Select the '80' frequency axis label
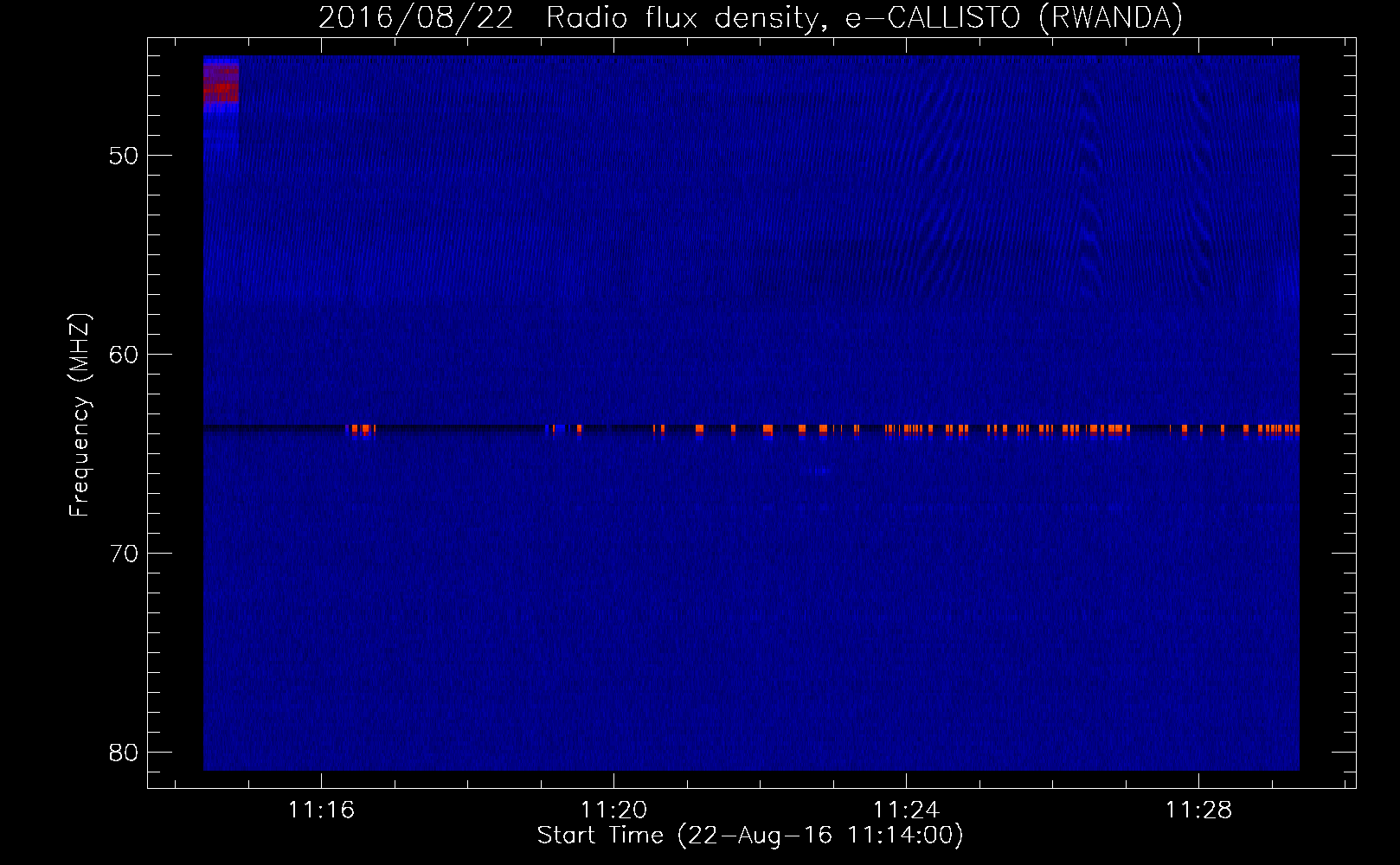 124,753
